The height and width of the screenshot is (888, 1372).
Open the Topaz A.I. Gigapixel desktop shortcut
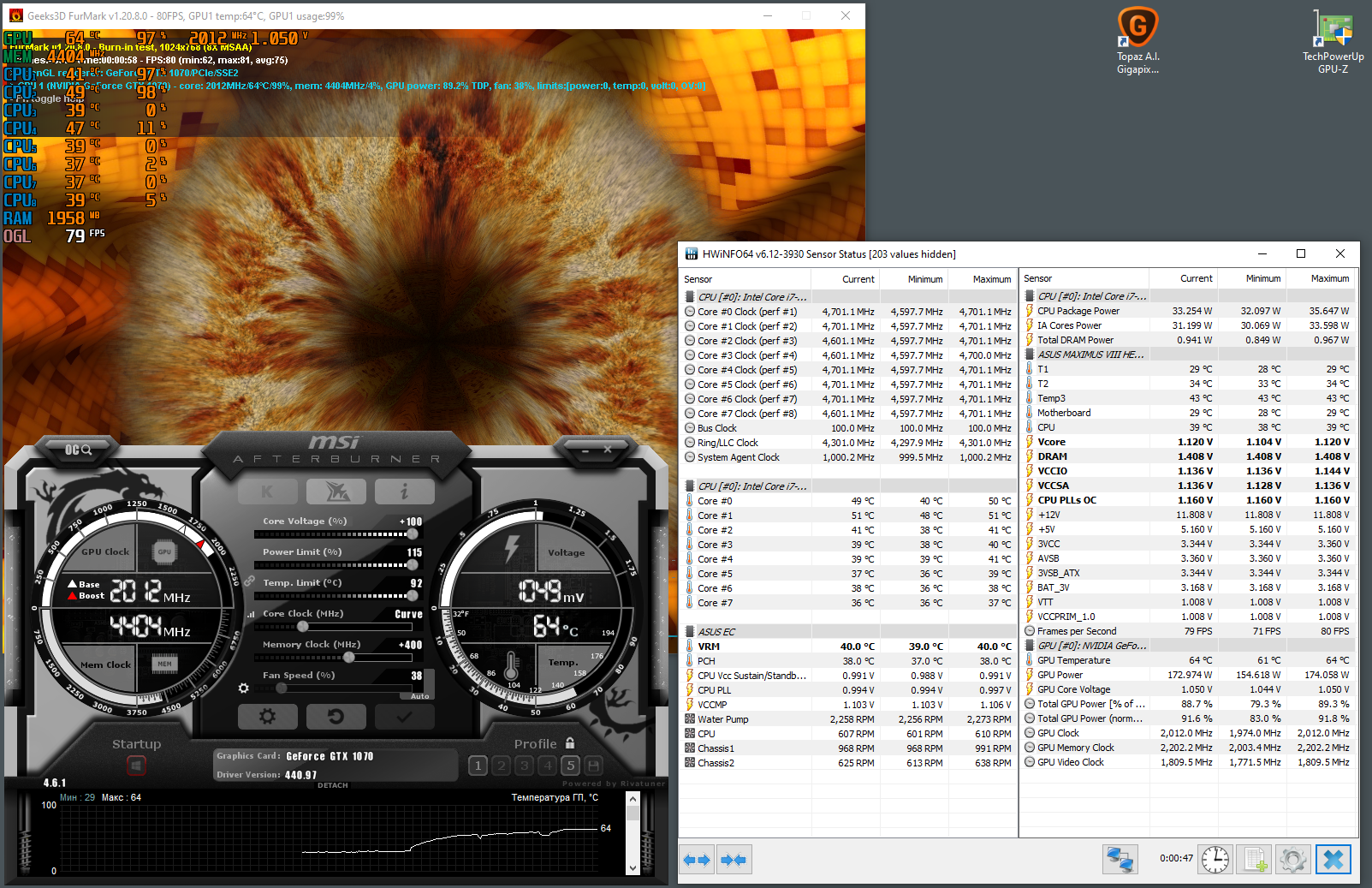[1137, 41]
